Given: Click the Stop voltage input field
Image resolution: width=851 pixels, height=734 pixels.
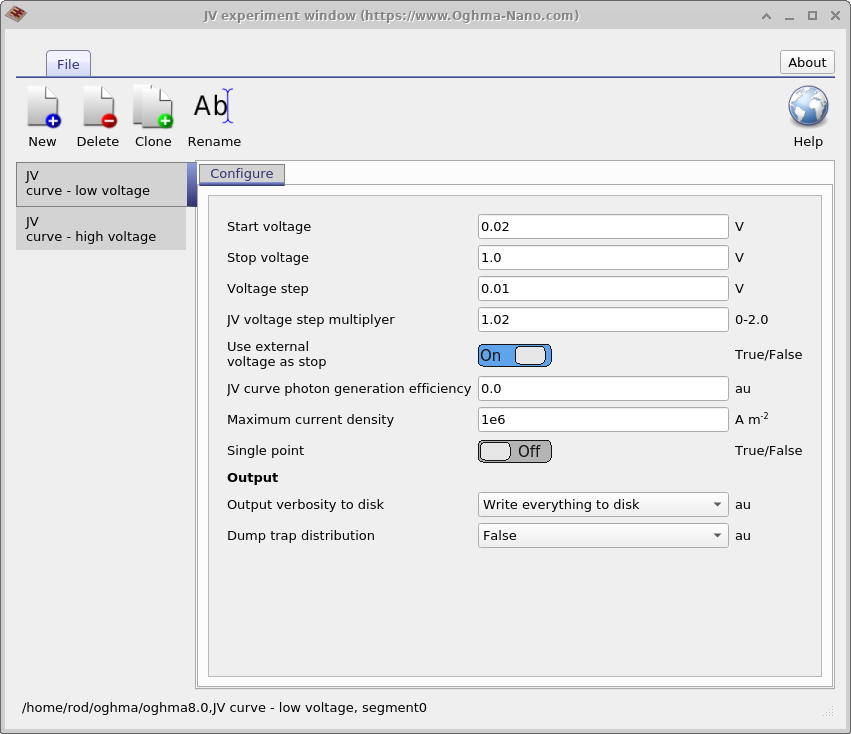Looking at the screenshot, I should (602, 257).
